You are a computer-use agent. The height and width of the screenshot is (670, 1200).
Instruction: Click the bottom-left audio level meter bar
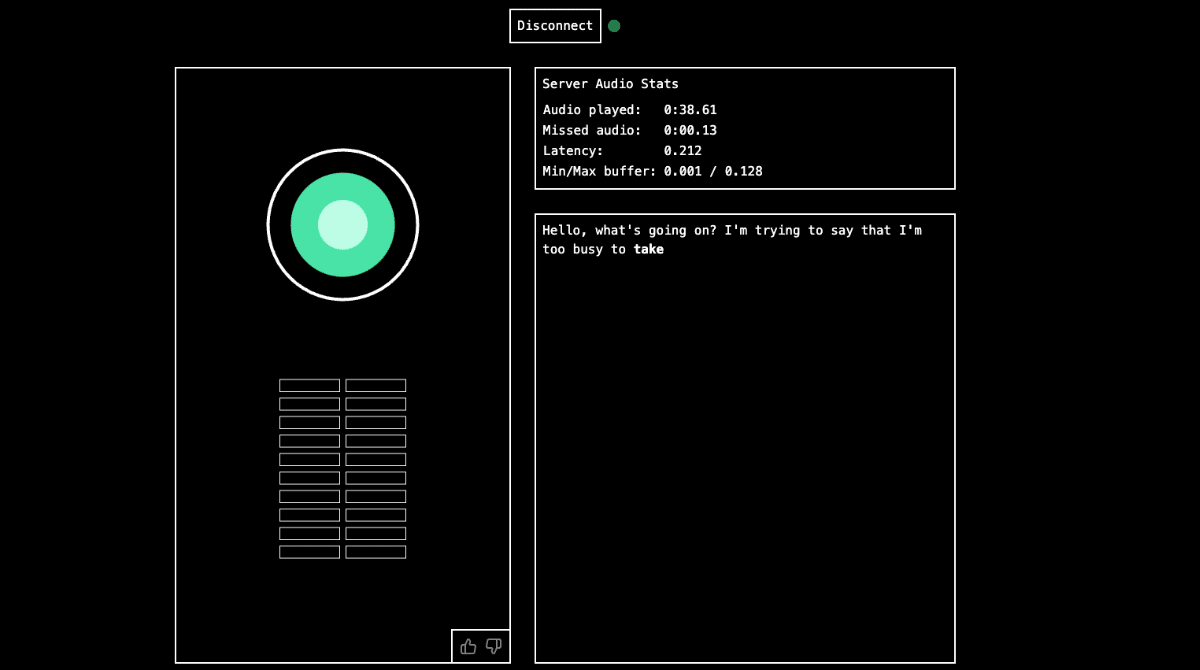coord(309,552)
